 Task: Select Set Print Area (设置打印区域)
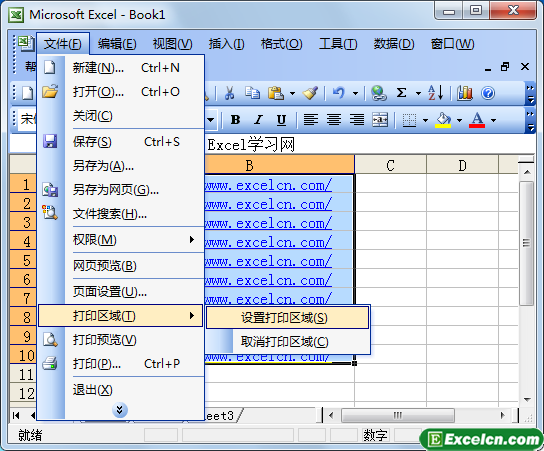(x=288, y=317)
